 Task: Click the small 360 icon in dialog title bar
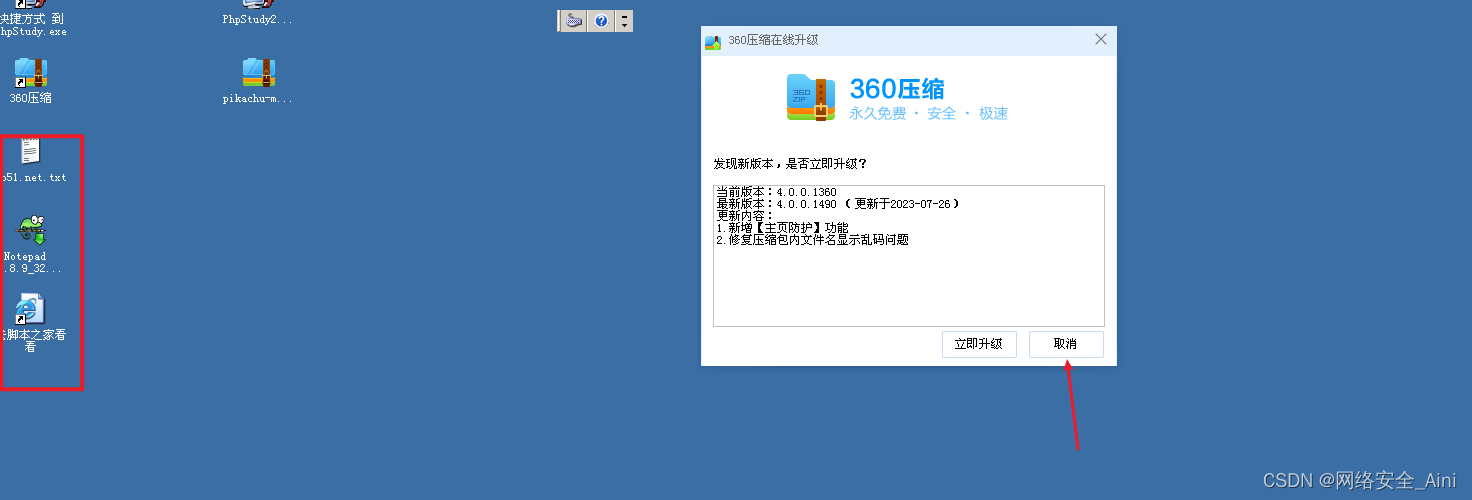pos(713,41)
